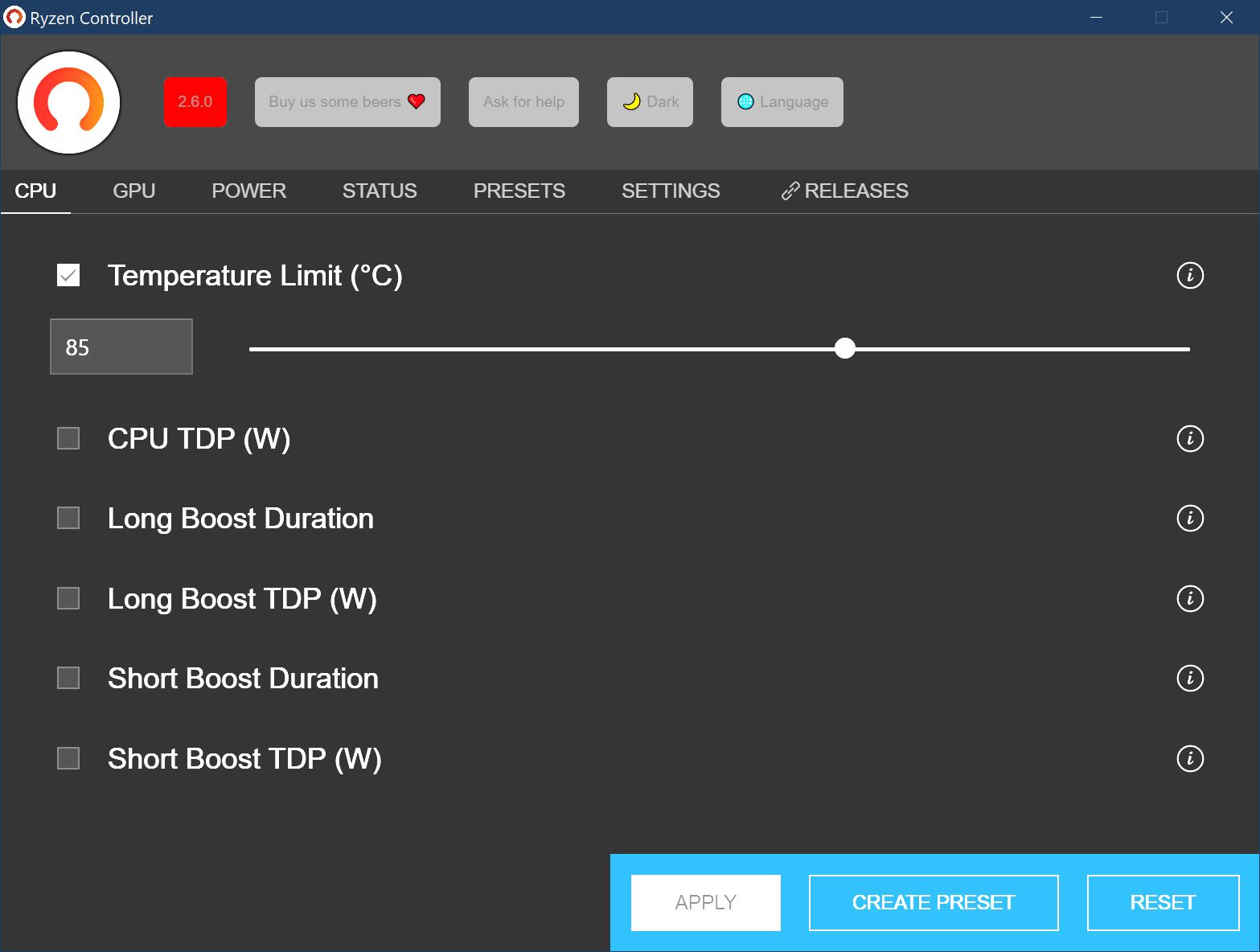Tick the Long Boost TDP (W) checkbox
Screen dimensions: 1260x952
pyautogui.click(x=68, y=598)
